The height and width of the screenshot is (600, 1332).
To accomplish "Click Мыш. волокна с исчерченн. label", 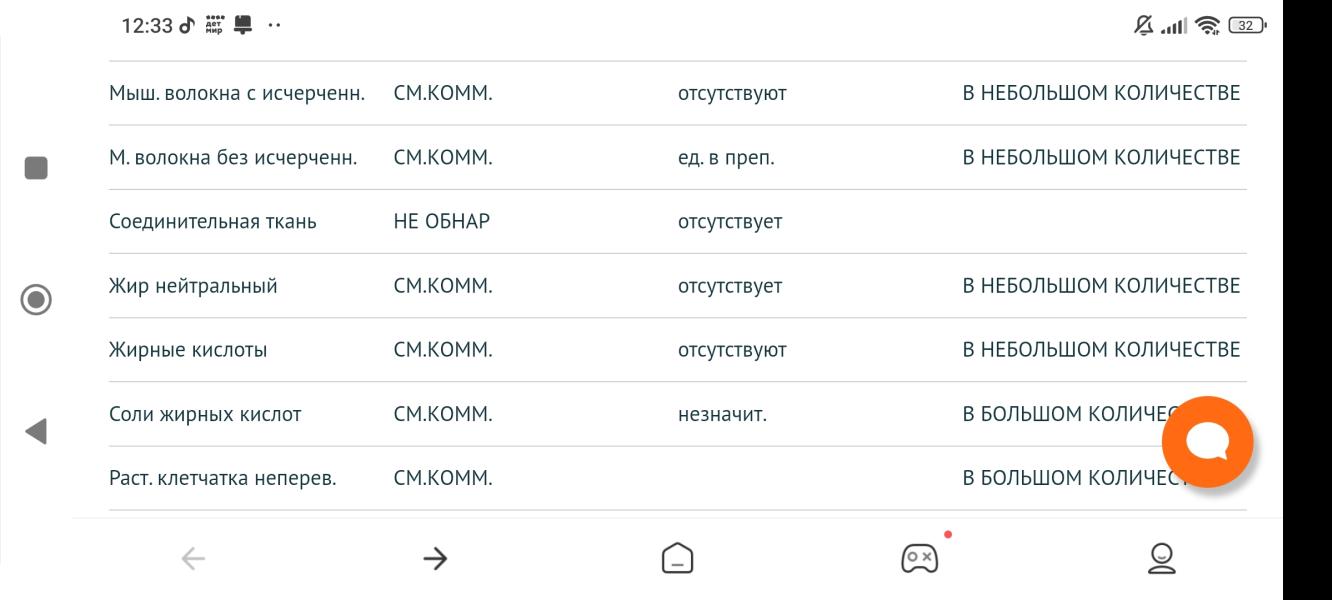I will [236, 94].
